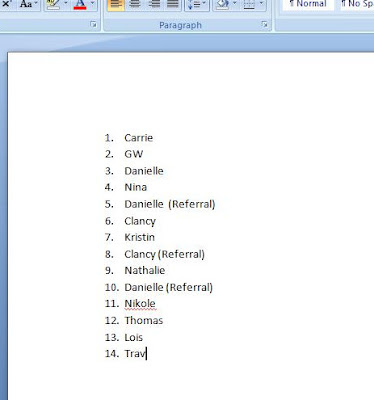The image size is (374, 400).
Task: Align text left
Action: [116, 4]
